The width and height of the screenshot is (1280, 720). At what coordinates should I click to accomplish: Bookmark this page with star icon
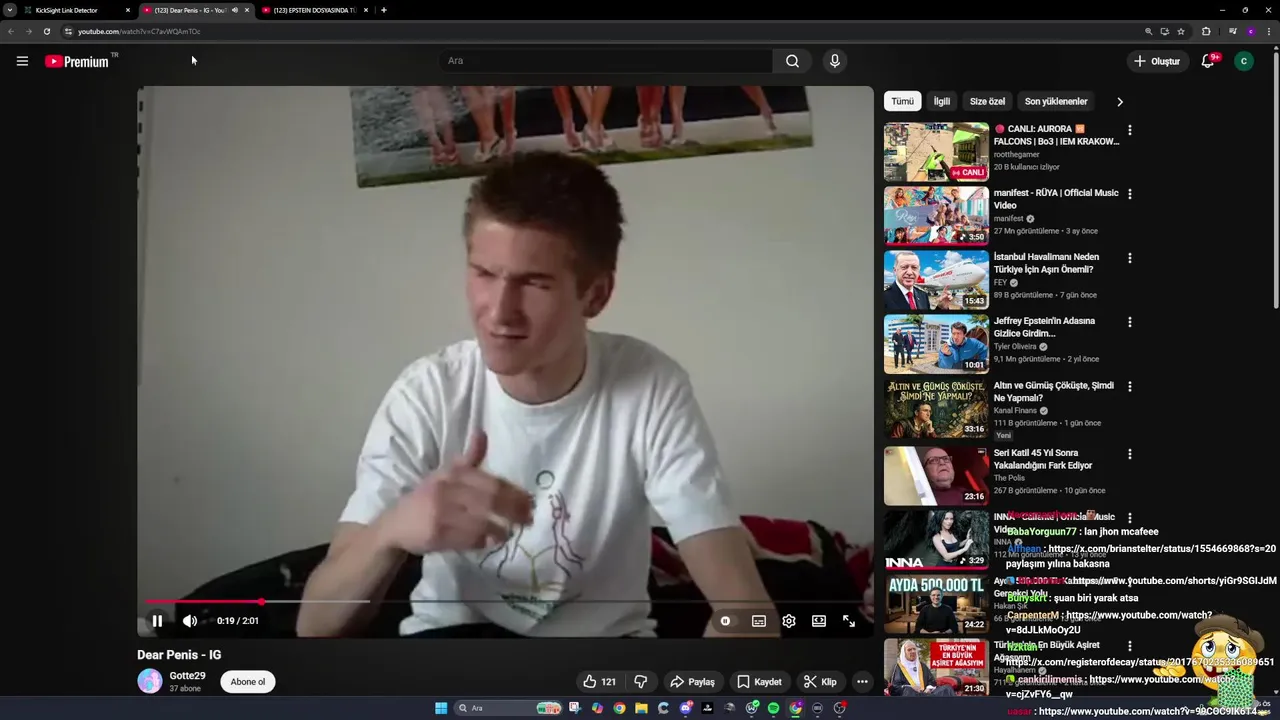pos(1181,31)
